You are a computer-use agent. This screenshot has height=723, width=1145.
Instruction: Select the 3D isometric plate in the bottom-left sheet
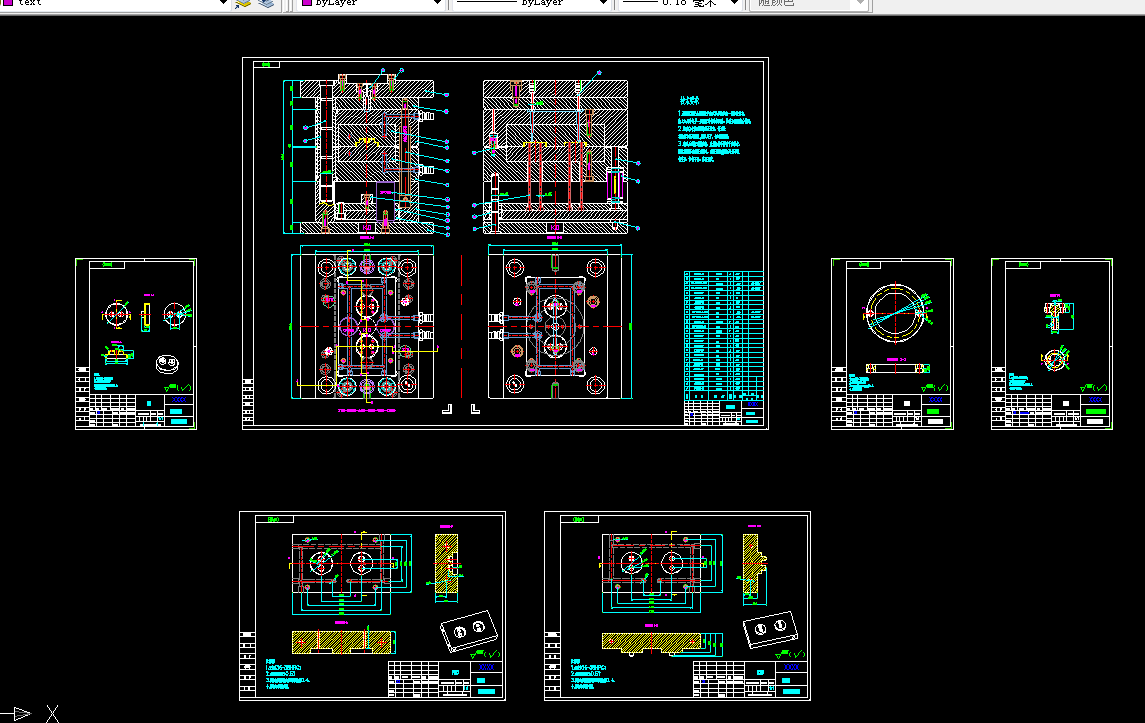[x=469, y=631]
